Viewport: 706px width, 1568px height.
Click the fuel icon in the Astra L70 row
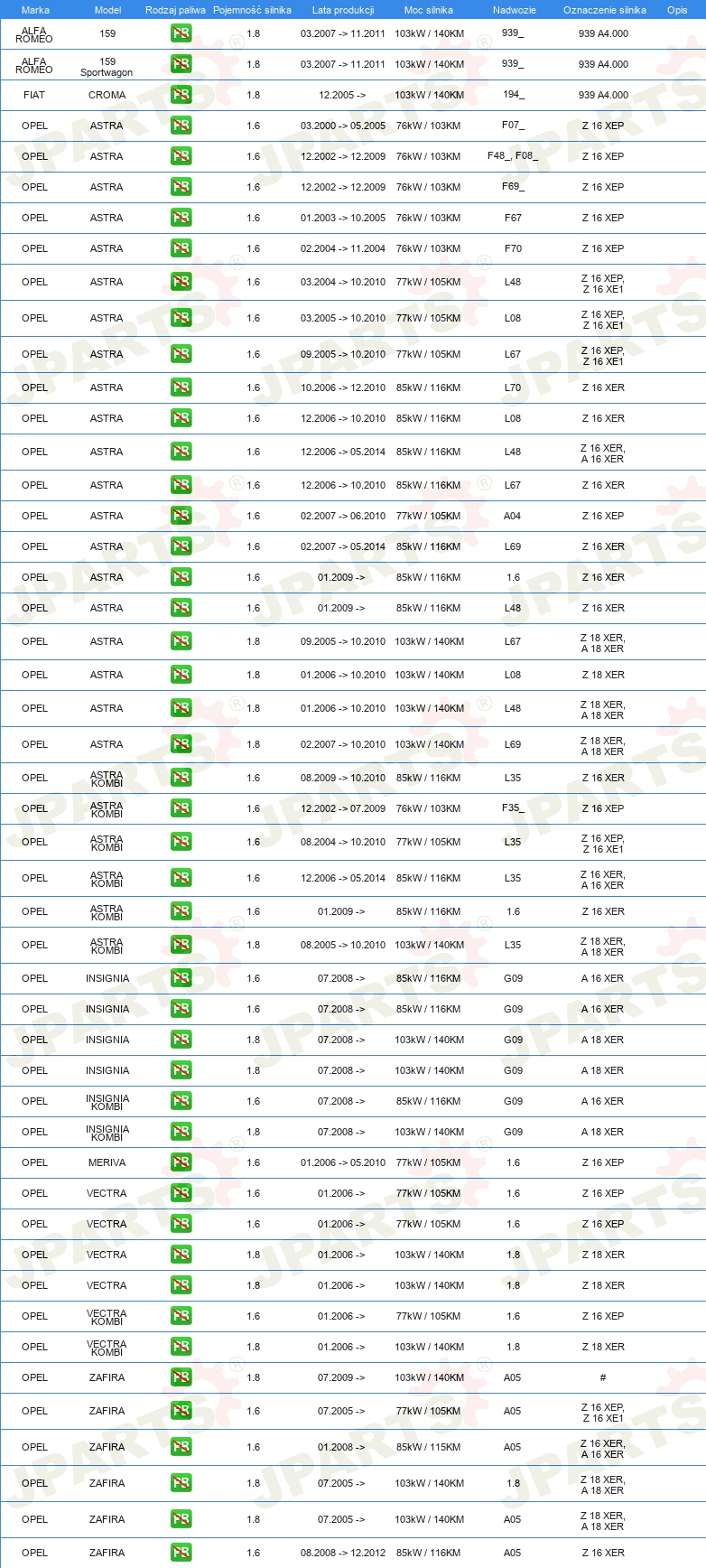click(x=181, y=387)
